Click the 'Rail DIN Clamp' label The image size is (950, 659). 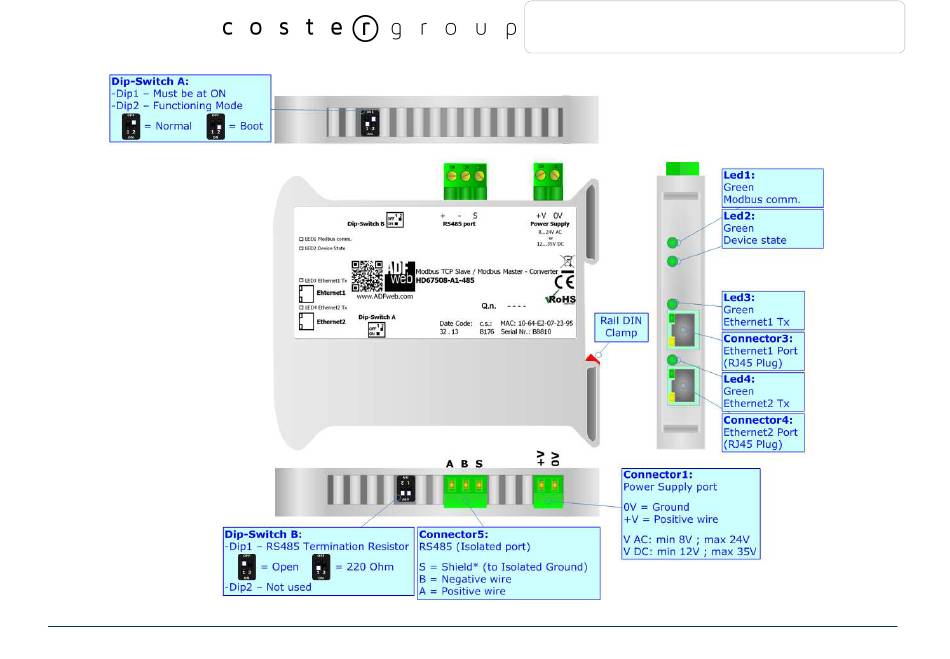(621, 326)
